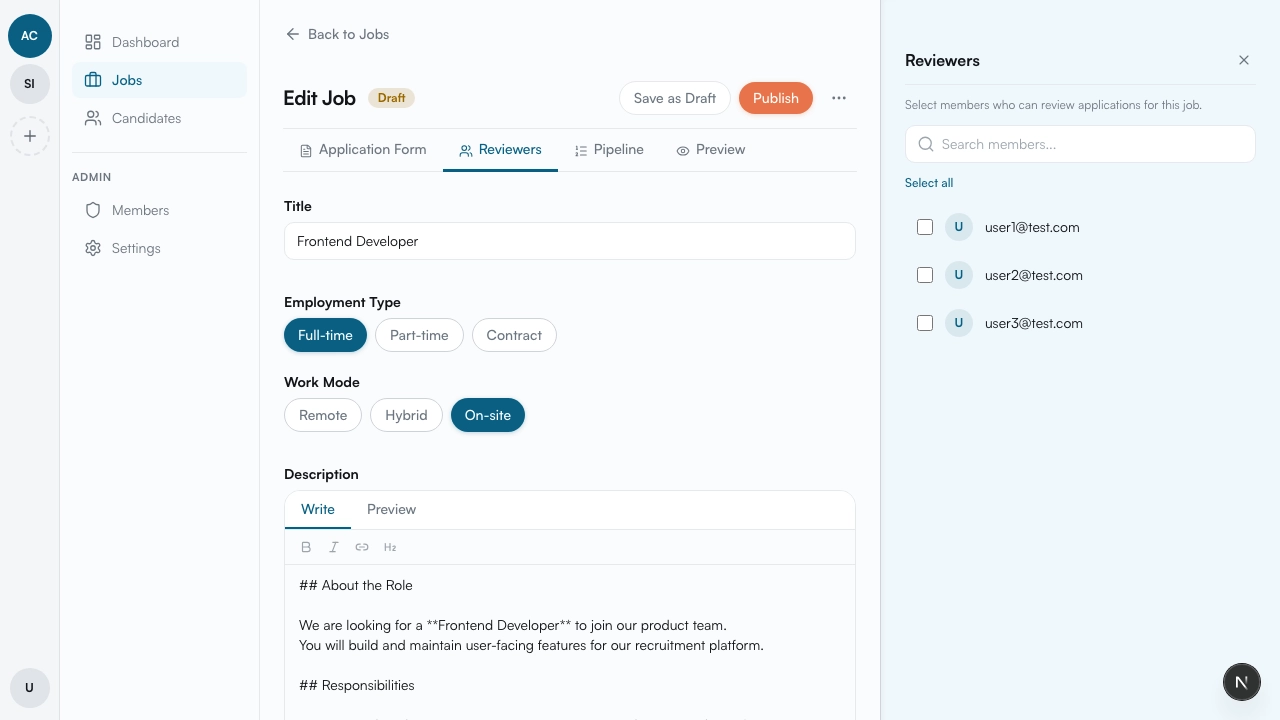Close the Reviewers panel
This screenshot has width=1280, height=720.
tap(1244, 60)
